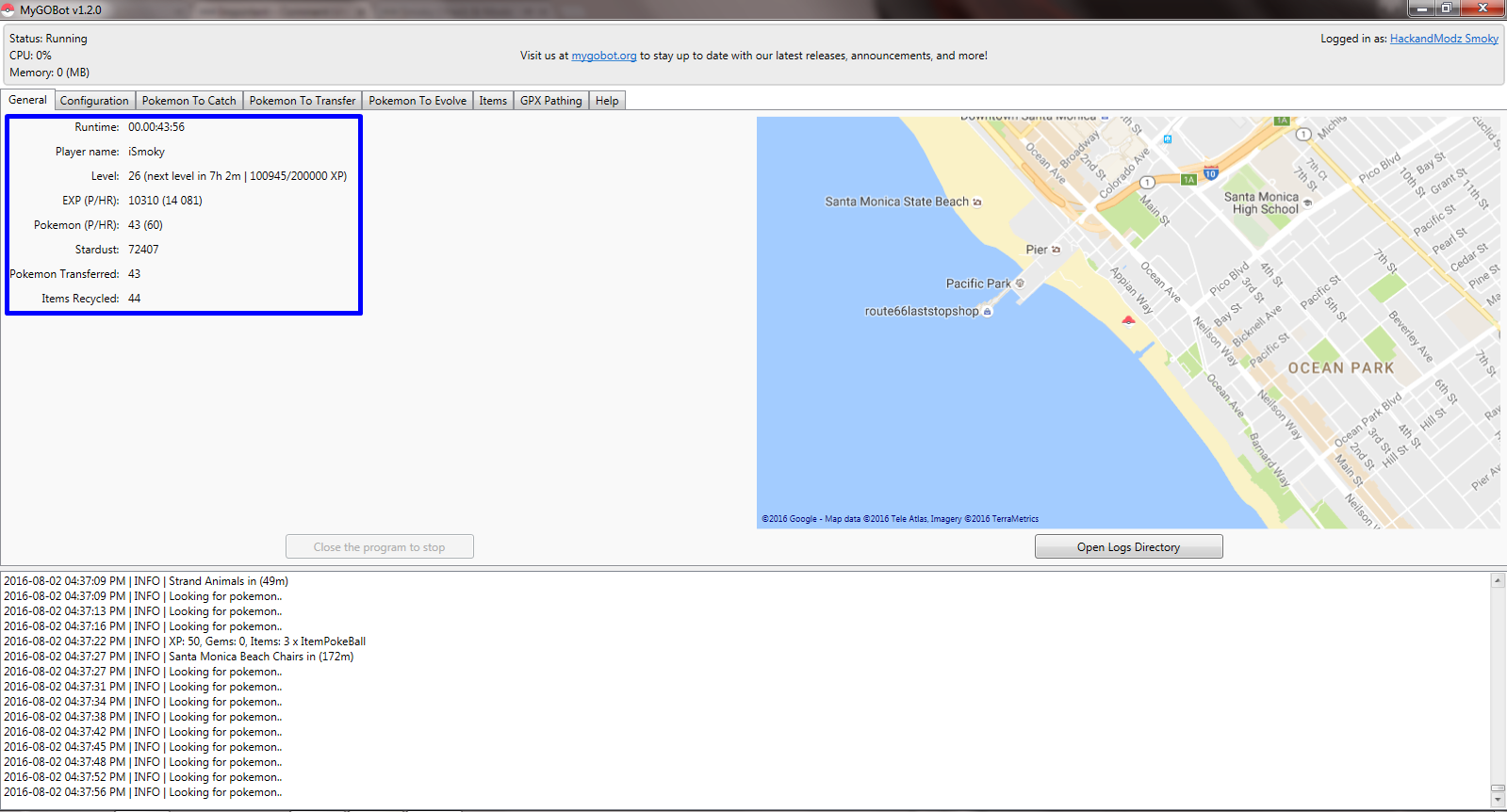The height and width of the screenshot is (812, 1507).
Task: Open the Pokemon To Catch tab
Action: pos(189,101)
